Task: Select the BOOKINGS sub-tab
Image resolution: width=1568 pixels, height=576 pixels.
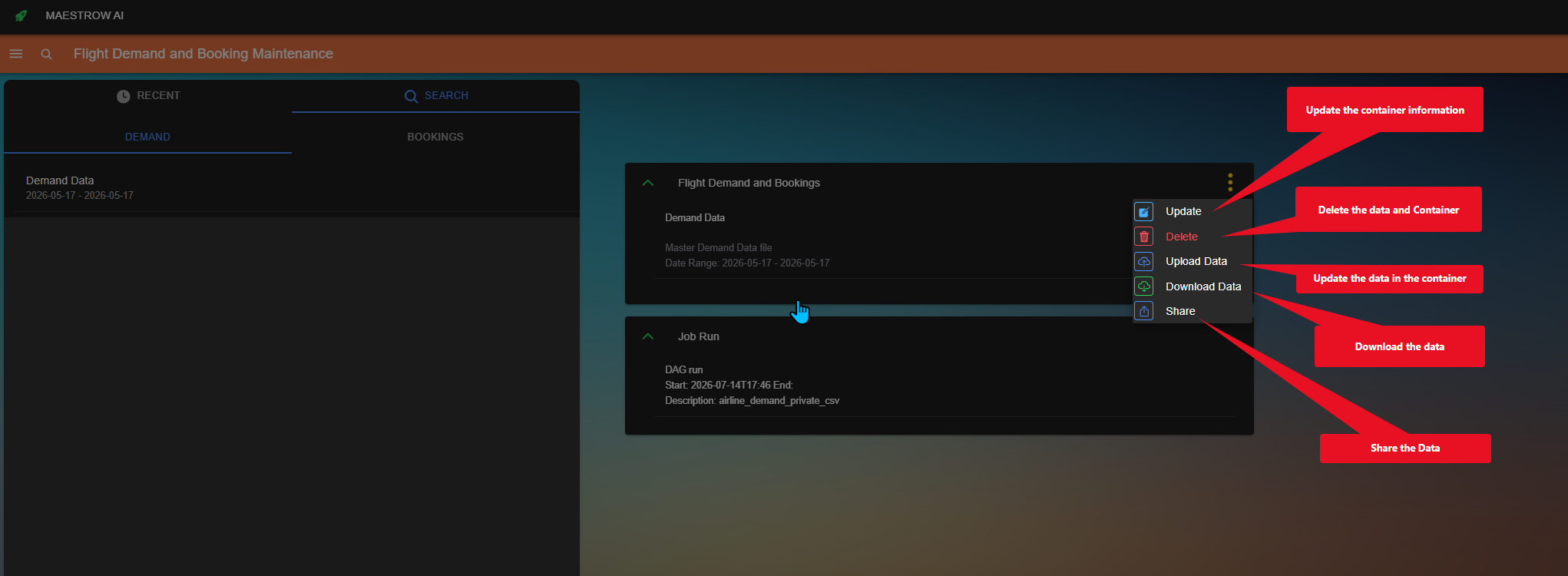Action: coord(435,137)
